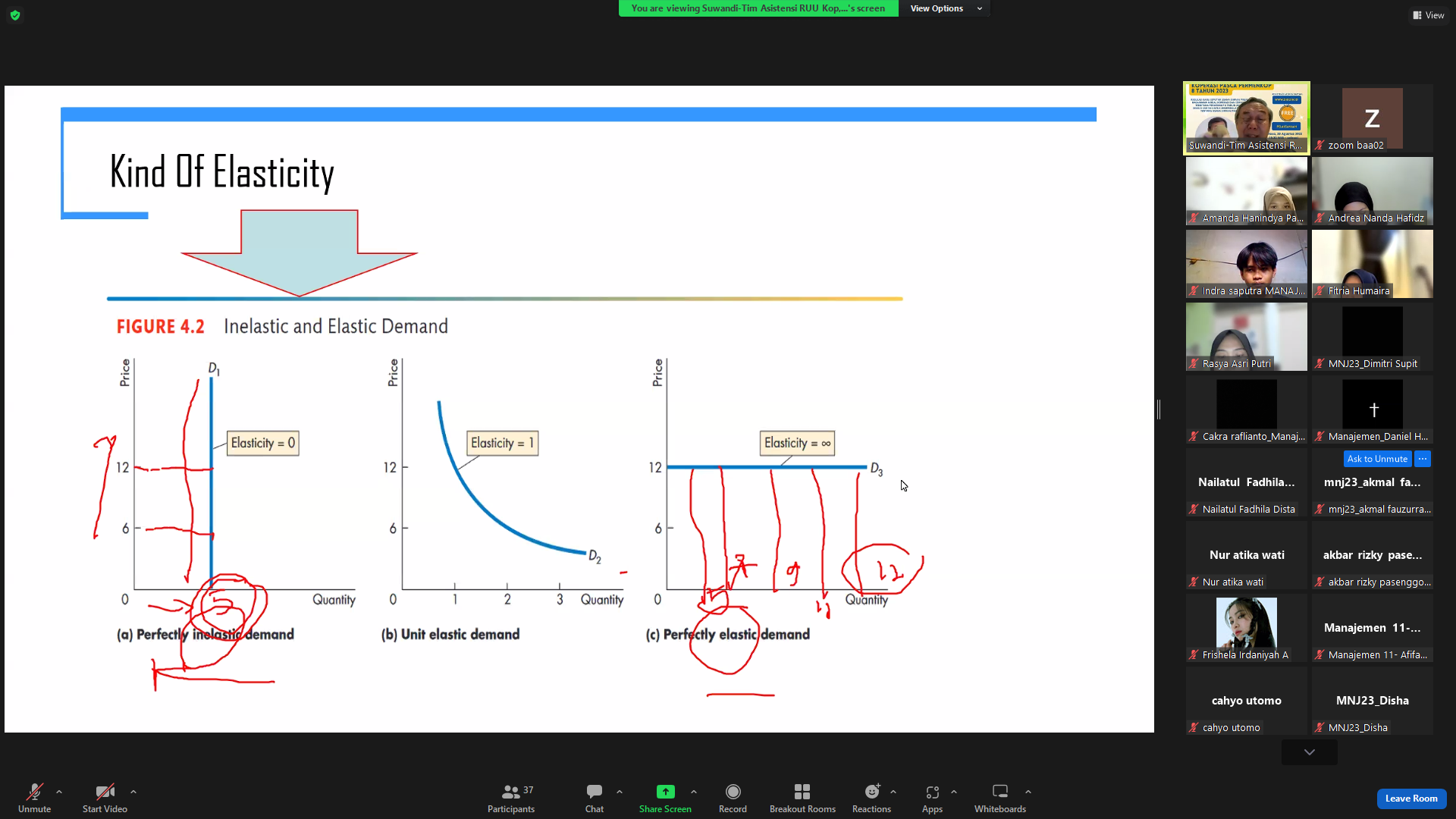This screenshot has height=819, width=1456.
Task: Select MNJ23_Disha participant tile
Action: coord(1373,701)
